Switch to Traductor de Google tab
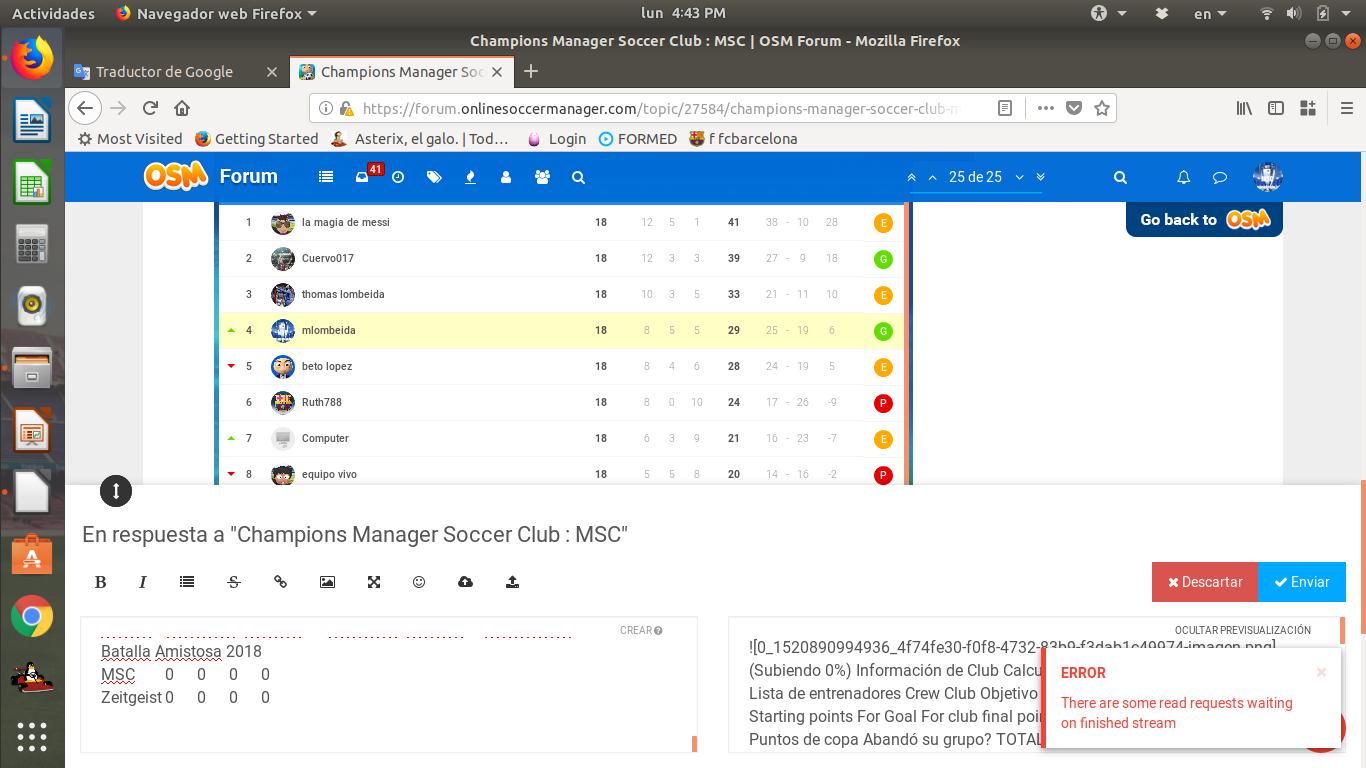The height and width of the screenshot is (768, 1366). (x=164, y=72)
